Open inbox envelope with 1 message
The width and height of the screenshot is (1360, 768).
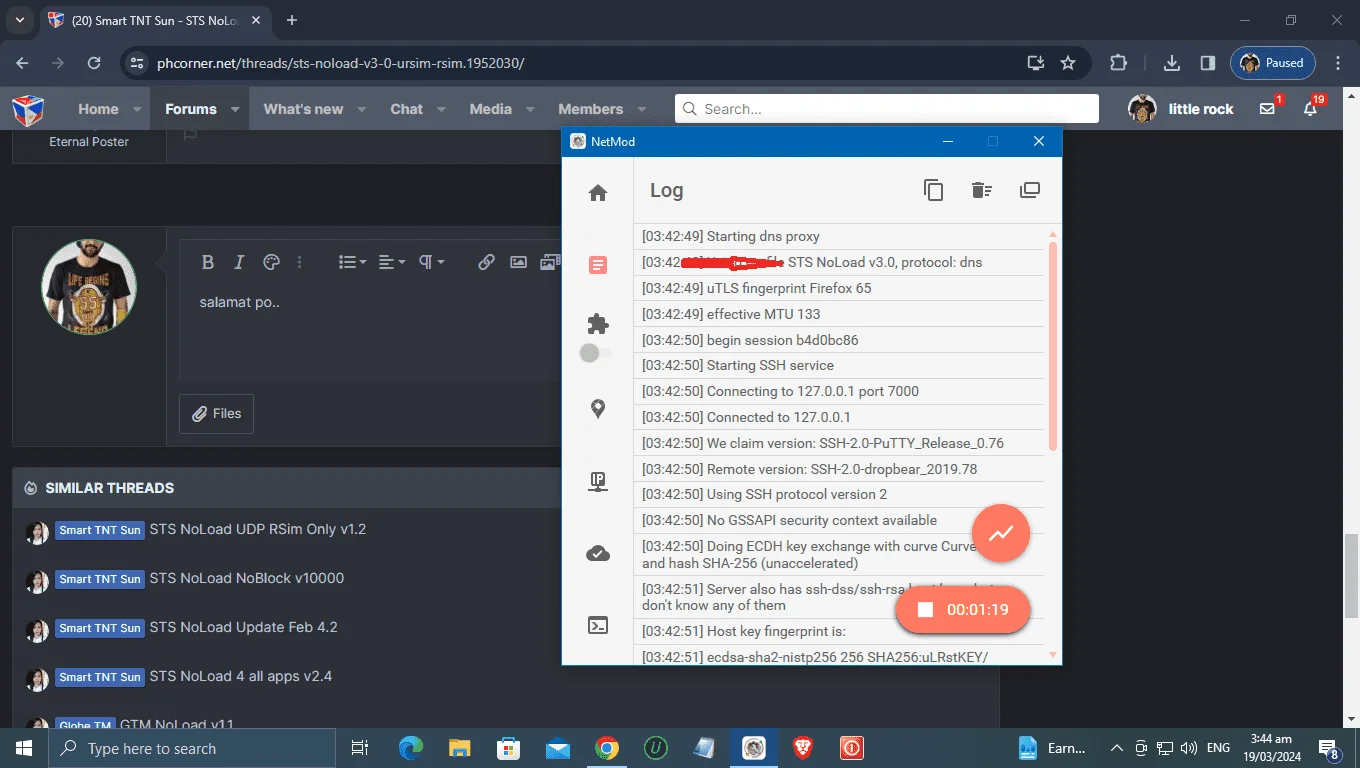1269,108
